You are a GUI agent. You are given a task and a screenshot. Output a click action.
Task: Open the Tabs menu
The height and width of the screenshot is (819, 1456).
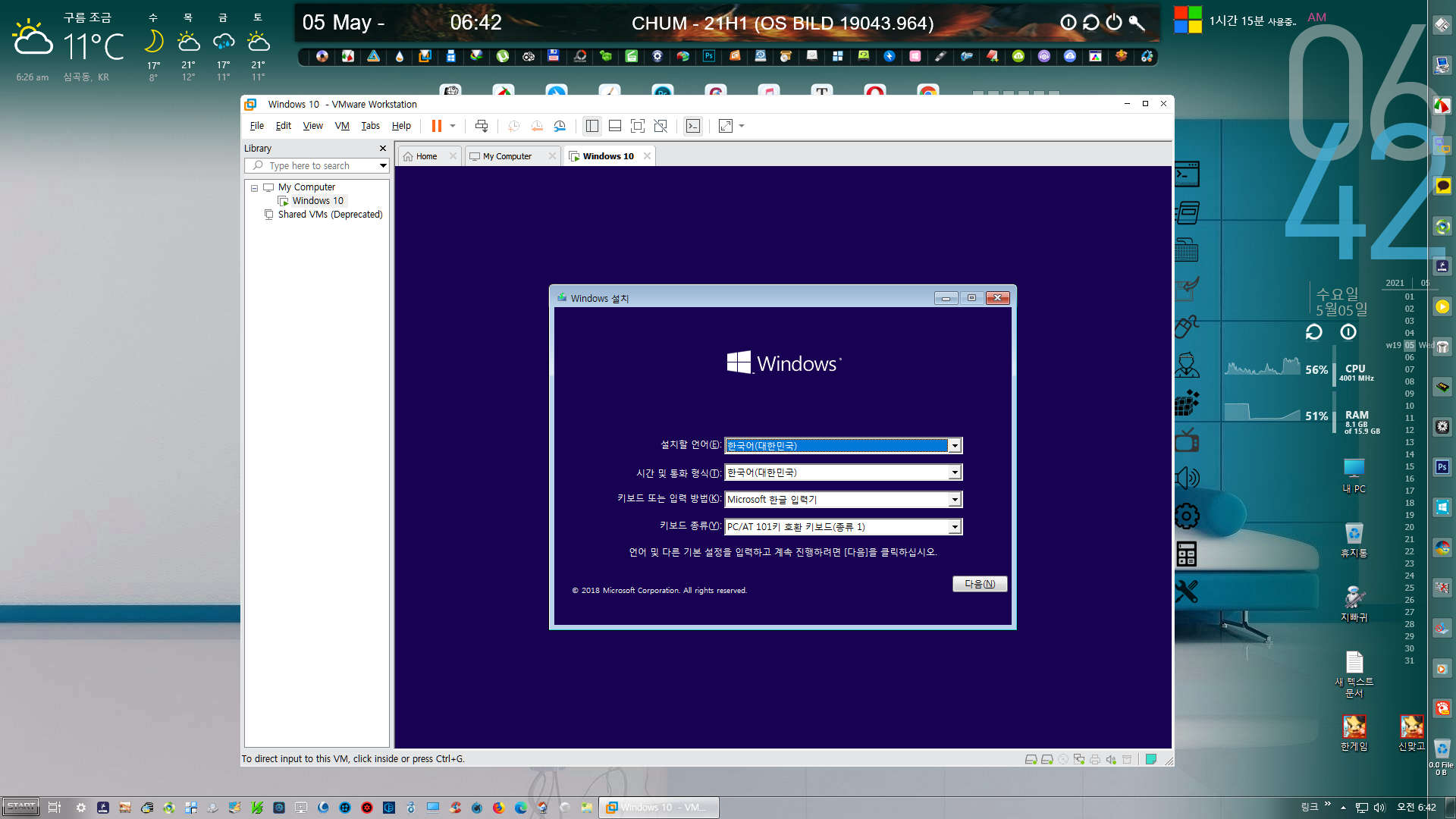tap(370, 126)
